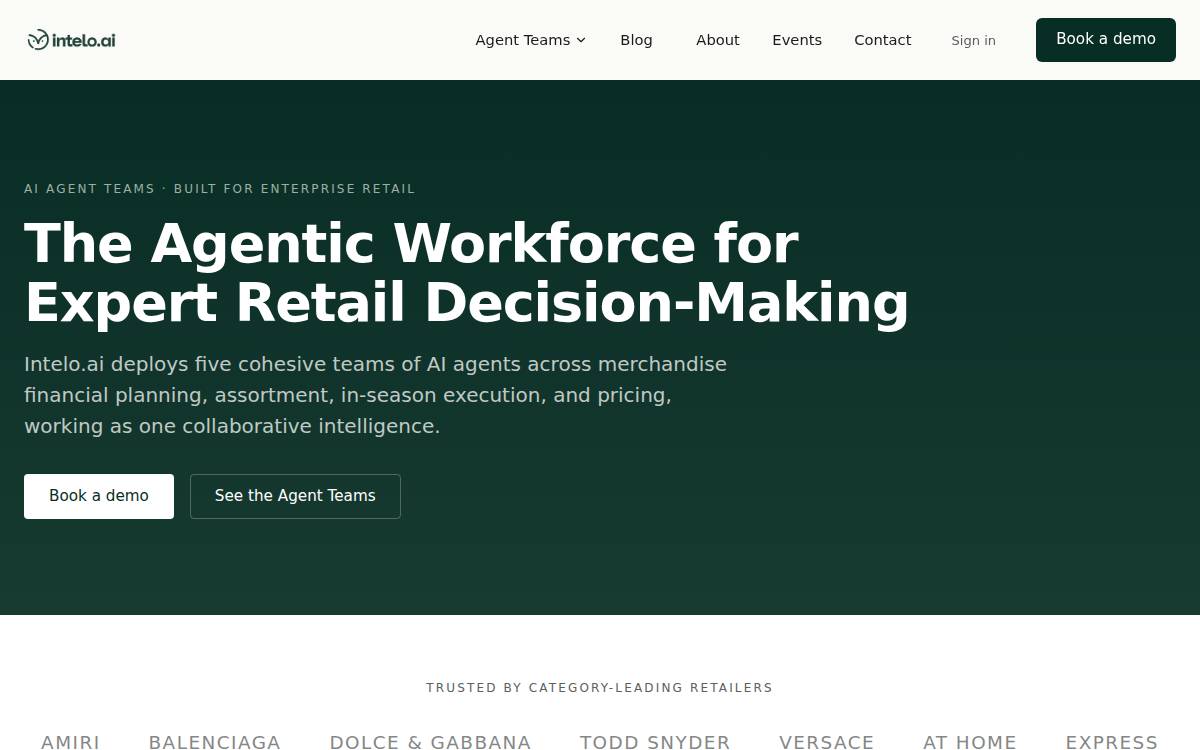The width and height of the screenshot is (1200, 750).
Task: Click See the Agent Teams button
Action: click(295, 496)
